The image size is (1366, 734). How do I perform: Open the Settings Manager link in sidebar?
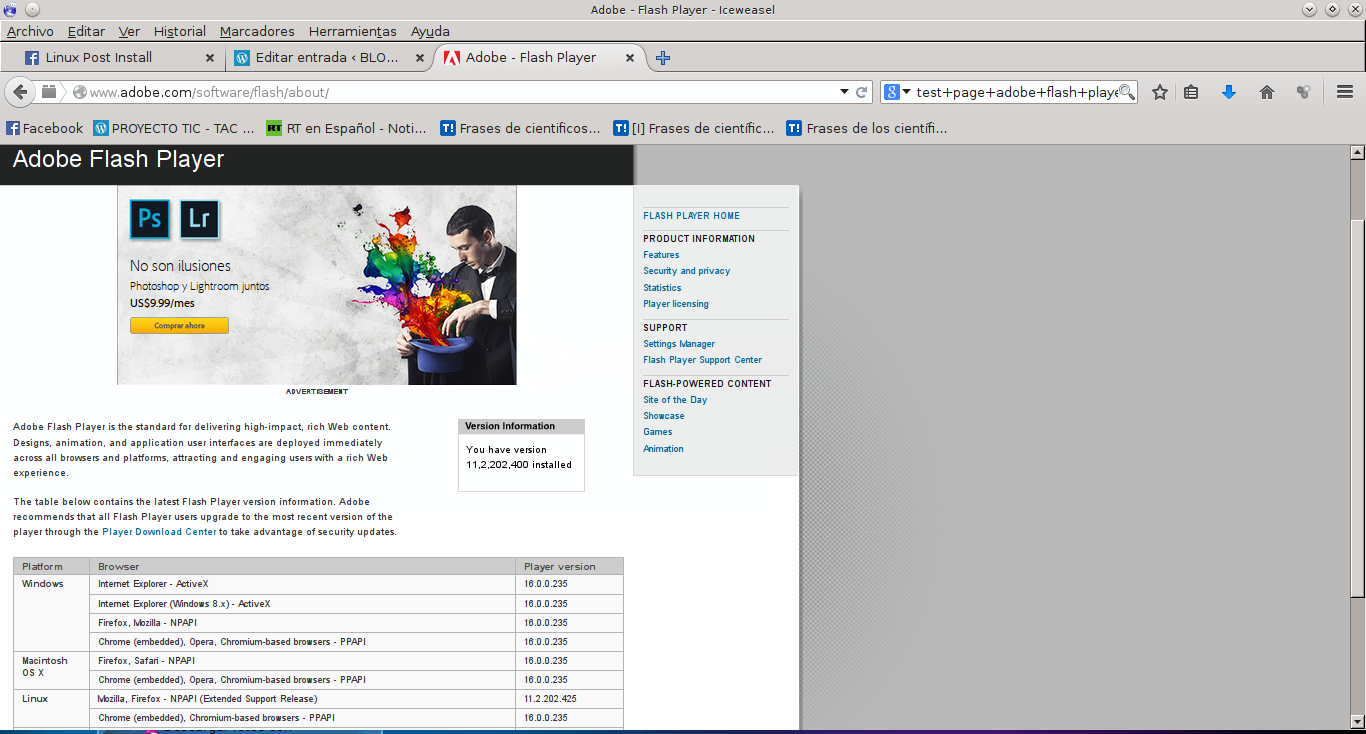tap(679, 344)
